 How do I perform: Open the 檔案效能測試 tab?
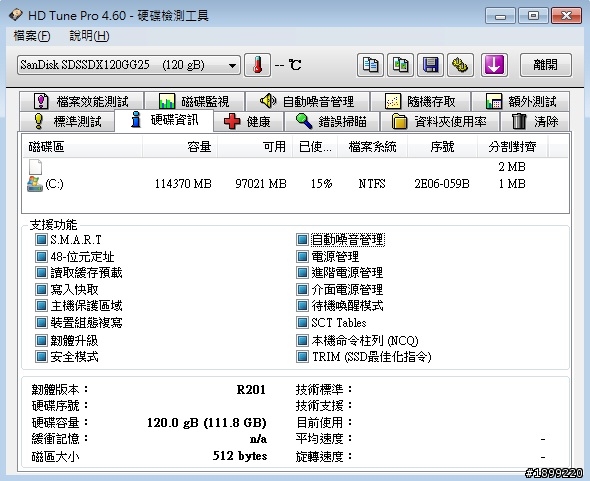pyautogui.click(x=82, y=101)
